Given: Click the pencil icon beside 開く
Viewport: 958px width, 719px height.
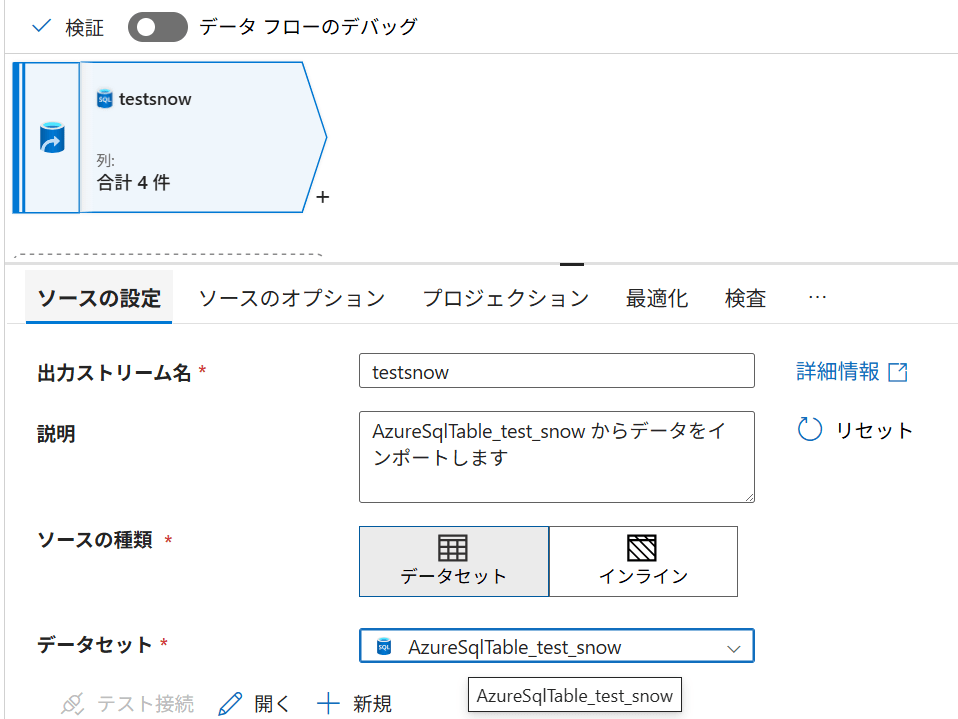Looking at the screenshot, I should 230,704.
